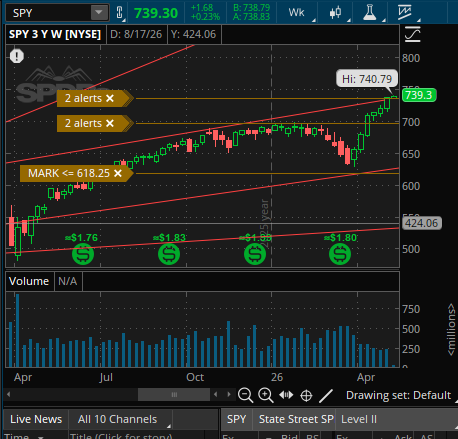Open the candlestick chart style menu
This screenshot has height=439, width=458.
pos(335,13)
